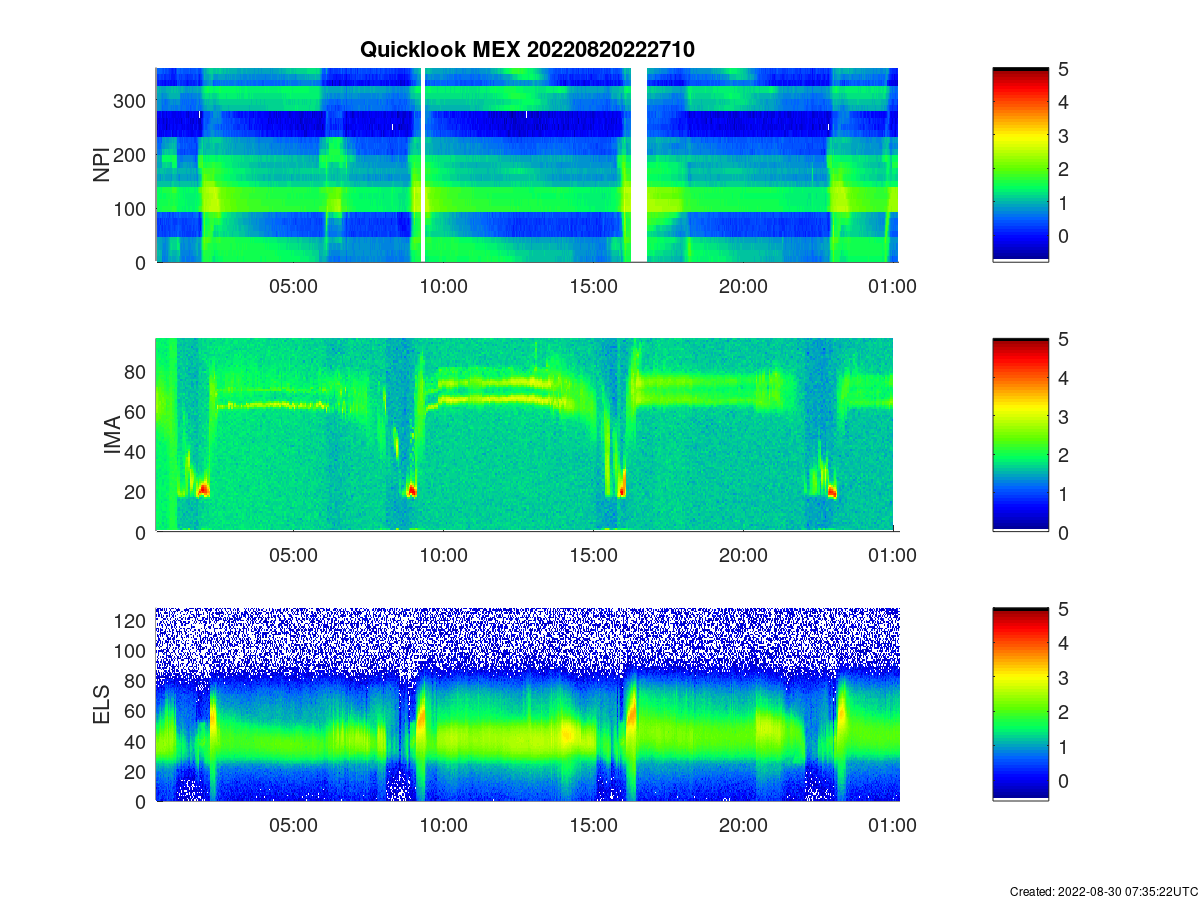This screenshot has height=900, width=1200.
Task: Click the 20:00 tick under the NPI plot
Action: pyautogui.click(x=743, y=286)
